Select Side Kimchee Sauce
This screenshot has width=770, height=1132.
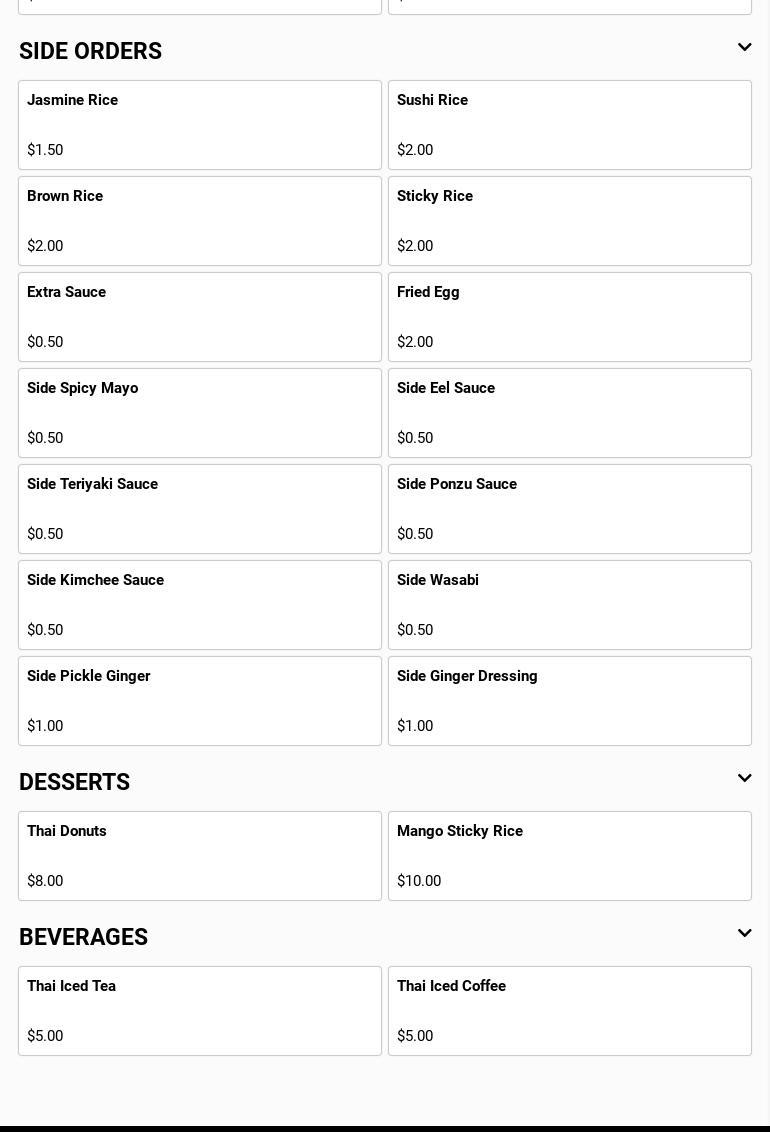click(200, 605)
